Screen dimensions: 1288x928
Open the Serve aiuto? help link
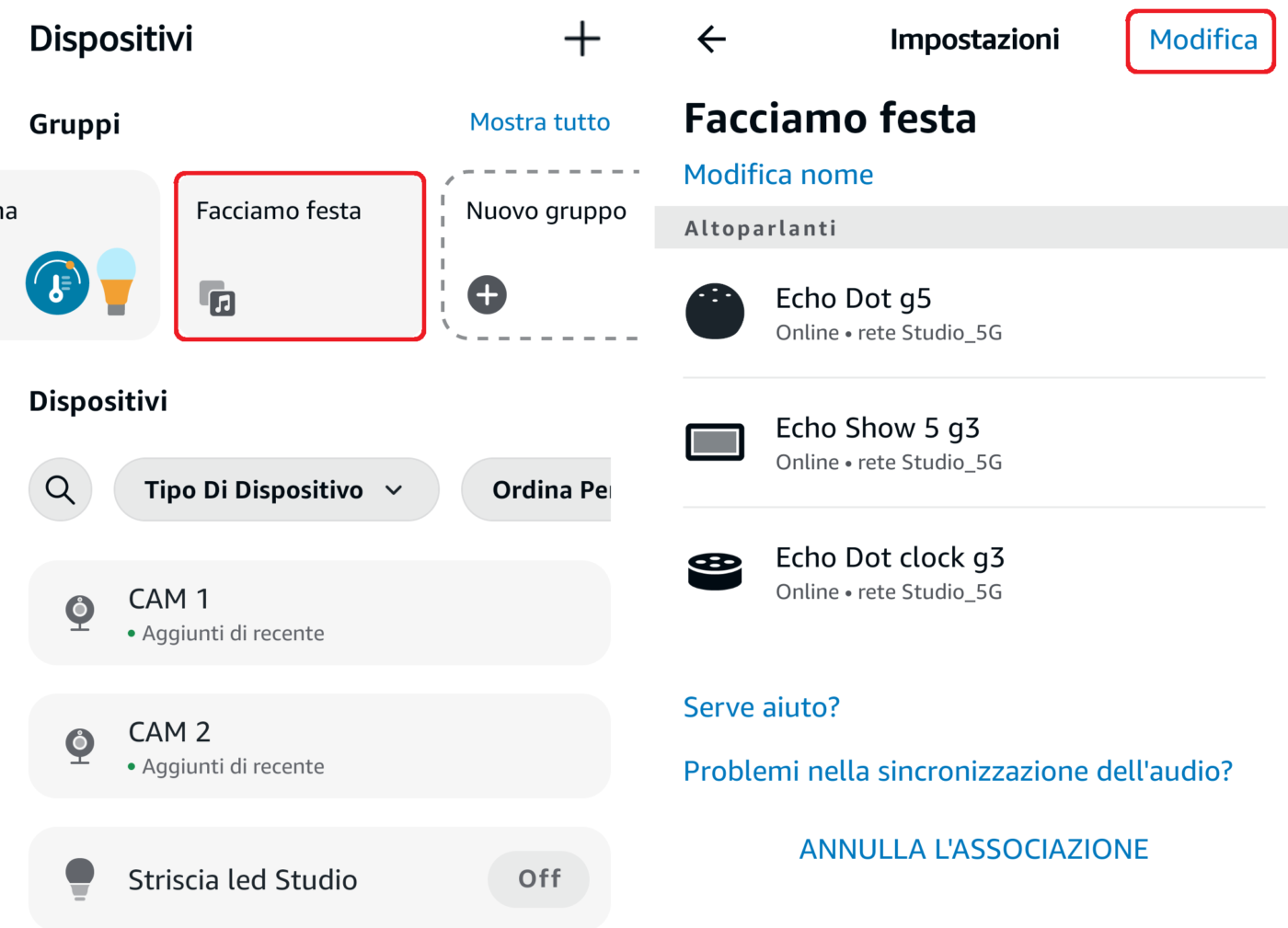761,707
